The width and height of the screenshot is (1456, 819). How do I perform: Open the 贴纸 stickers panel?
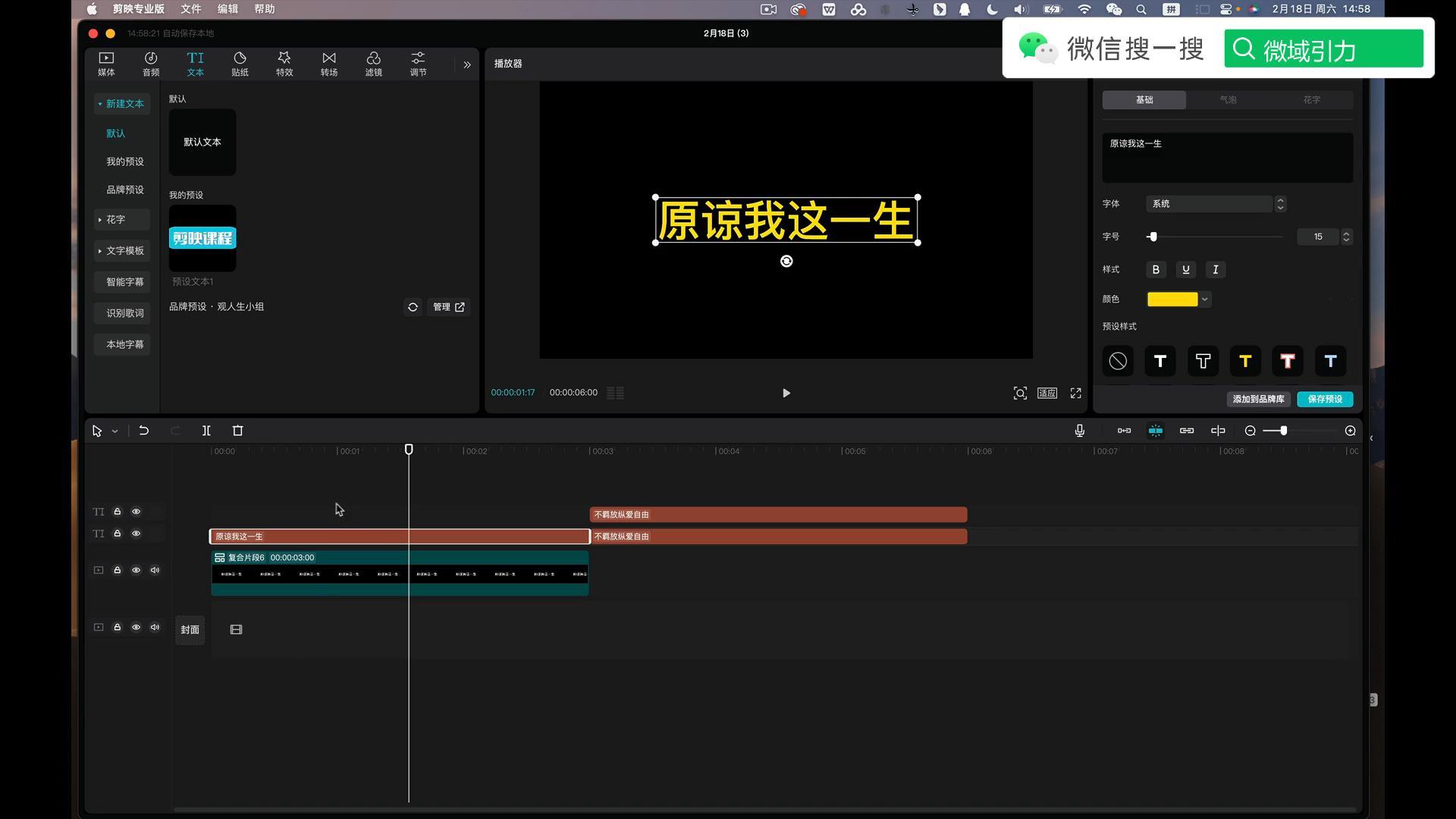coord(240,64)
